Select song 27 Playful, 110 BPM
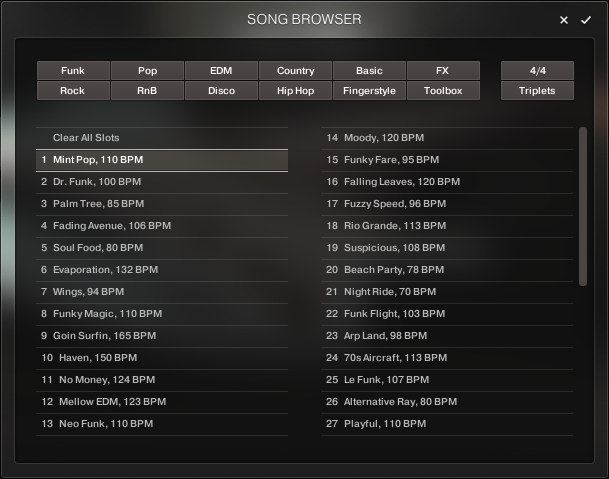 [x=447, y=424]
